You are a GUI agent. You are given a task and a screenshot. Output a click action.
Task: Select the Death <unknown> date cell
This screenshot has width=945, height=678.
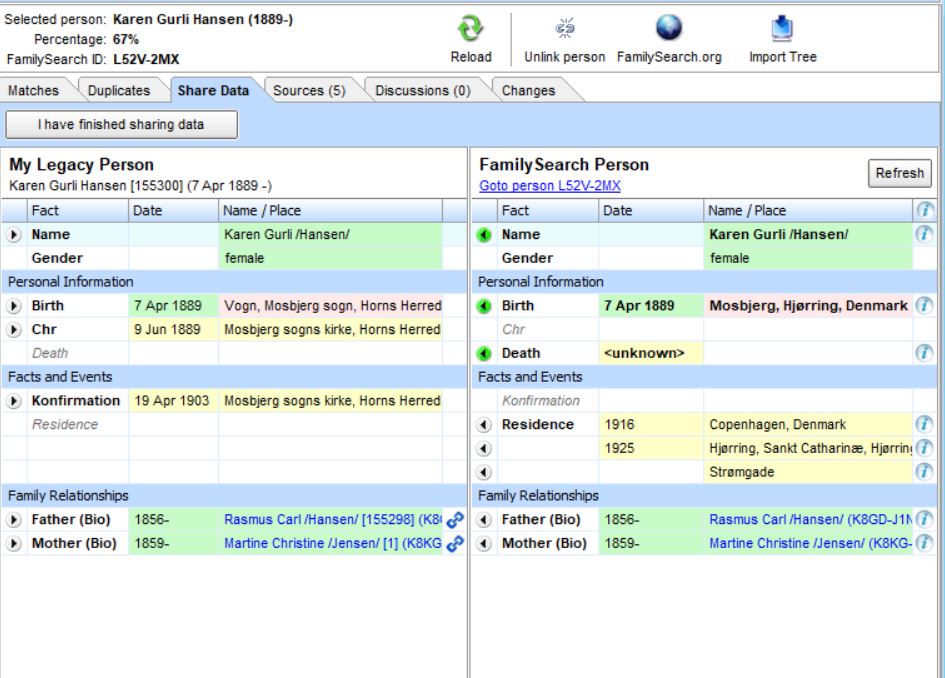[x=651, y=353]
